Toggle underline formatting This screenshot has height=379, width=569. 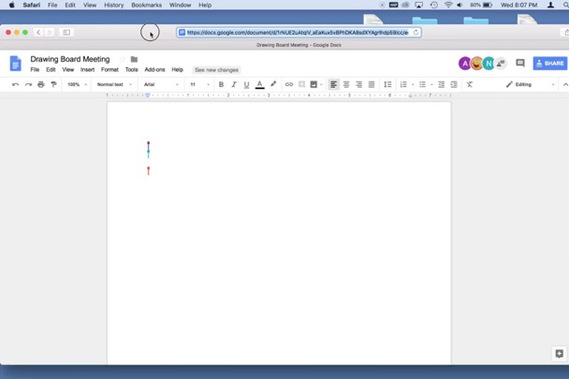click(246, 85)
